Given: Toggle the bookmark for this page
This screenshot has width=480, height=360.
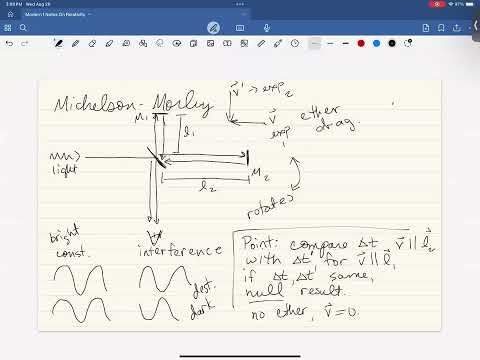Looking at the screenshot, I should point(441,28).
